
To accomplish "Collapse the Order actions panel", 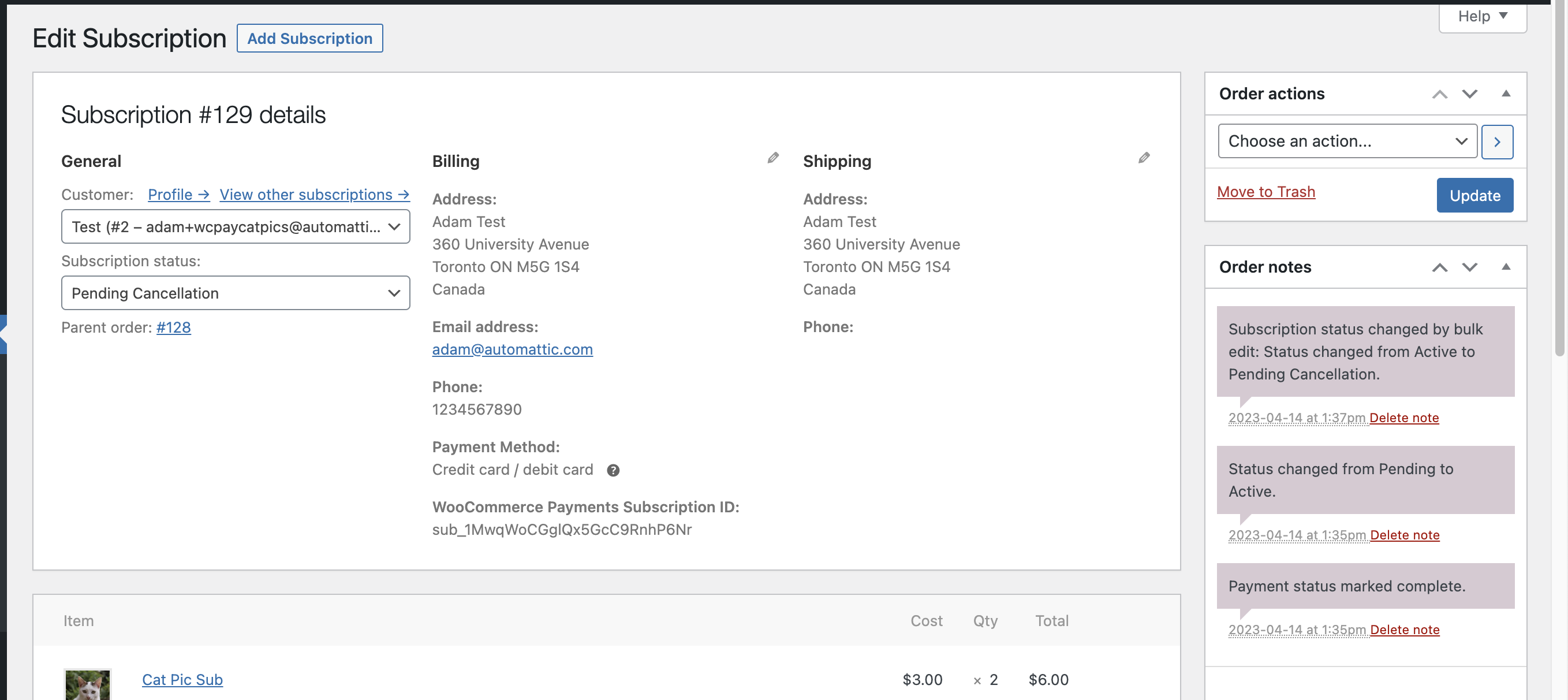I will (1505, 93).
